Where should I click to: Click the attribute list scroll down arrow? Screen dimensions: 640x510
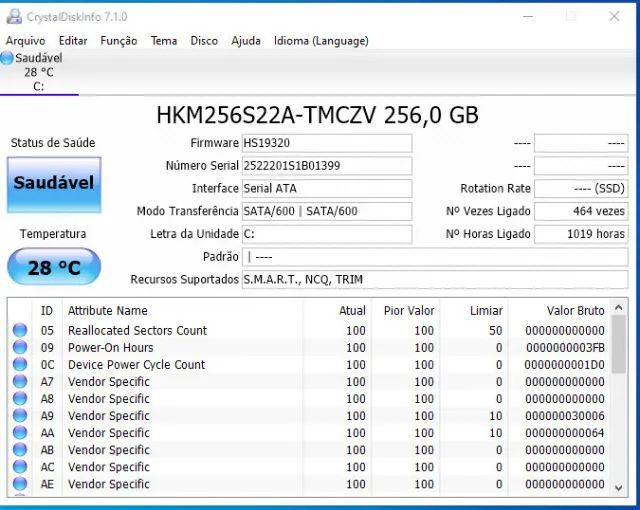[x=619, y=488]
